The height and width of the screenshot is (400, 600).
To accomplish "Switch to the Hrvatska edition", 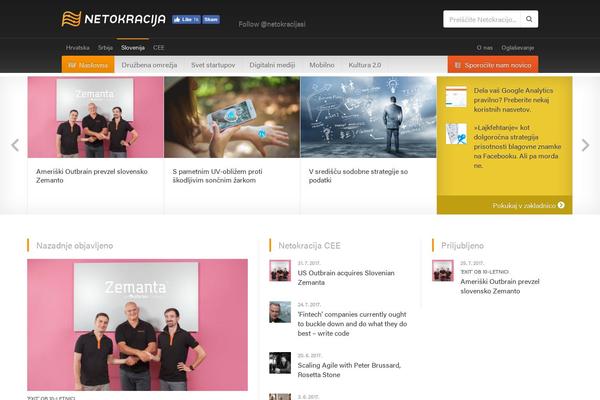I will pyautogui.click(x=78, y=47).
